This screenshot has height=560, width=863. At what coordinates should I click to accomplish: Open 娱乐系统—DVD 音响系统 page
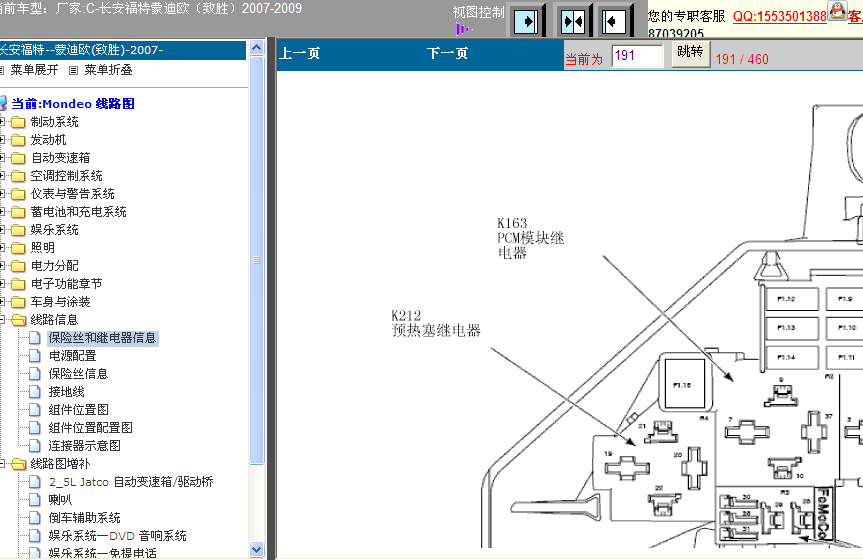(117, 536)
